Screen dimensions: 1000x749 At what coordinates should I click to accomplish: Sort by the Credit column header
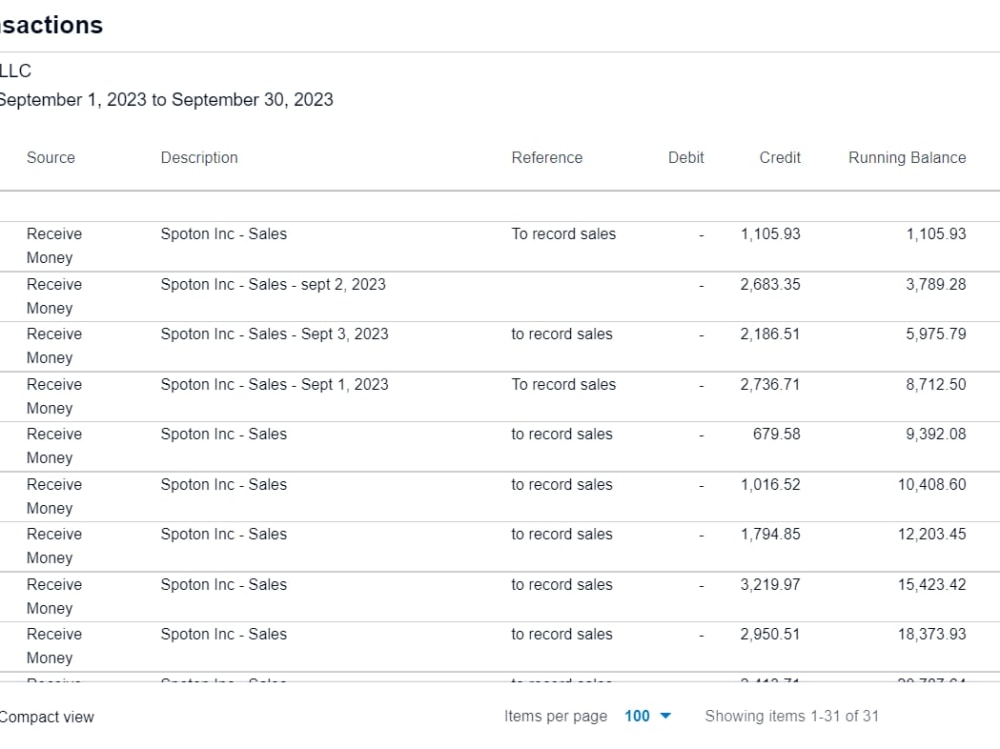pyautogui.click(x=780, y=157)
